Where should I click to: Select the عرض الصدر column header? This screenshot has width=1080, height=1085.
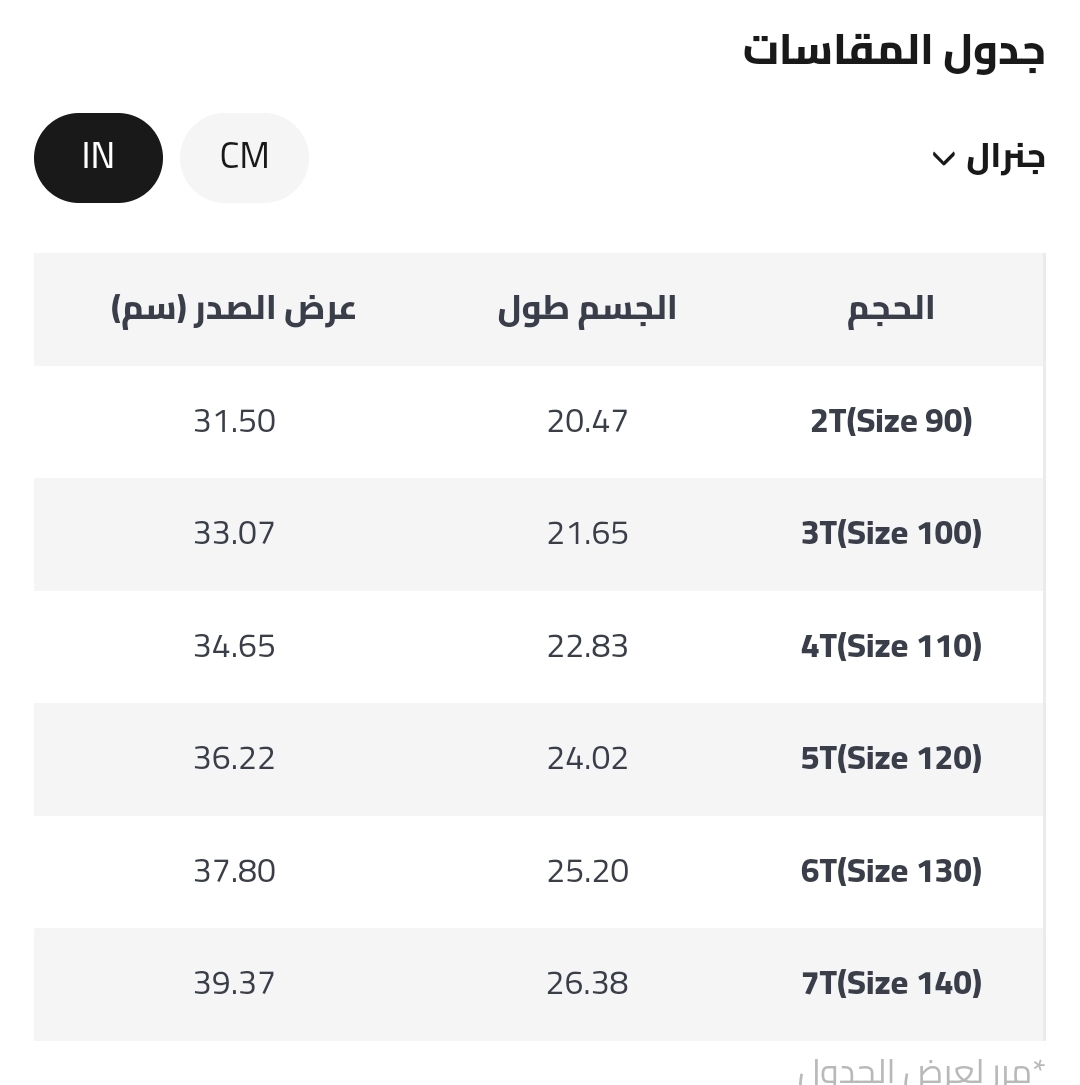pos(234,309)
